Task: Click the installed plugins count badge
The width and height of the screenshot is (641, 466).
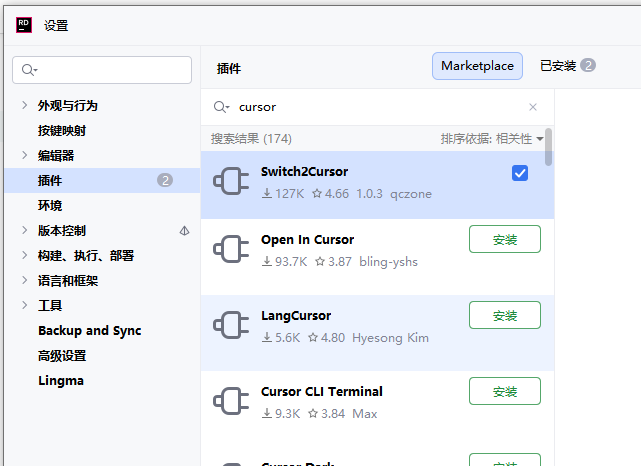Action: (588, 65)
